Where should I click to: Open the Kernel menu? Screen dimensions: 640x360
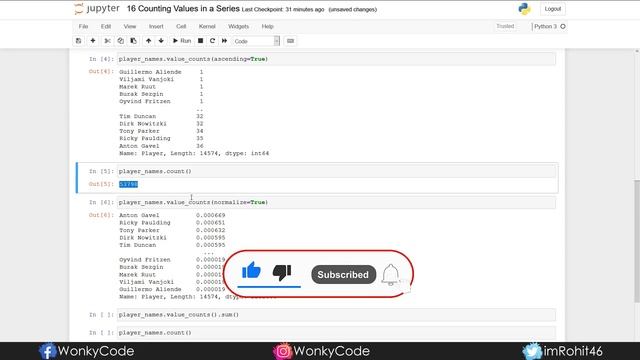coord(207,26)
